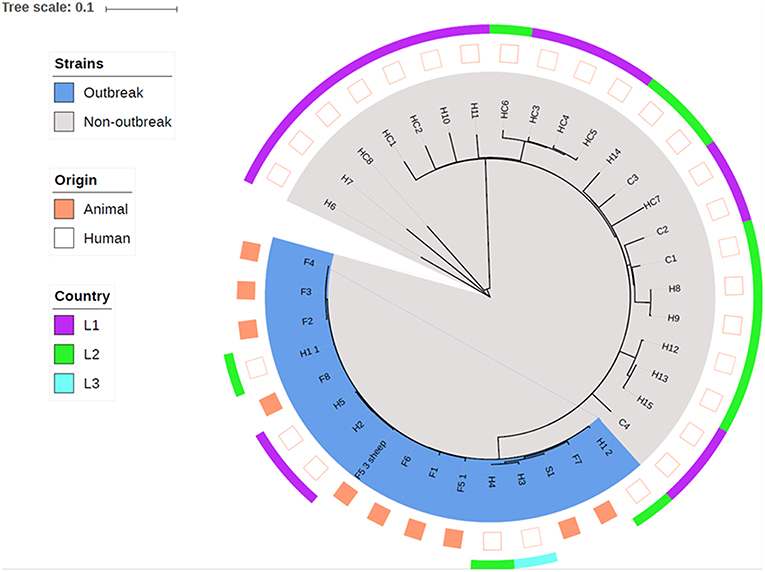Click the orange Animal origin swatch
The image size is (765, 572).
(67, 209)
